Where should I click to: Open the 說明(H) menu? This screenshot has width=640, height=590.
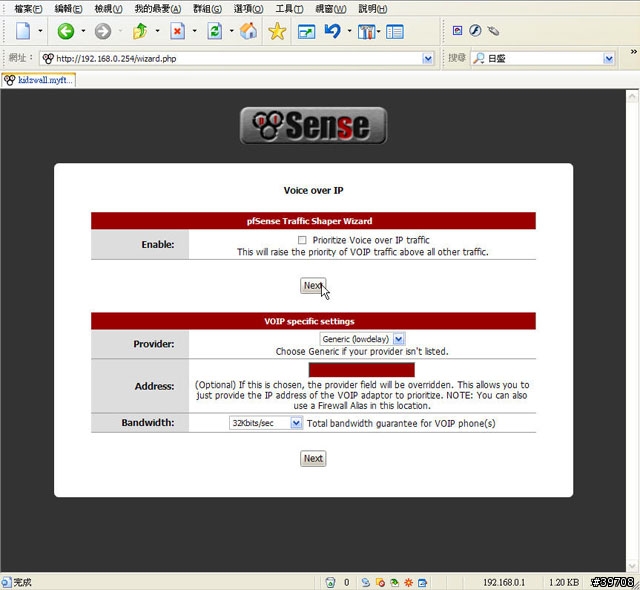(373, 9)
